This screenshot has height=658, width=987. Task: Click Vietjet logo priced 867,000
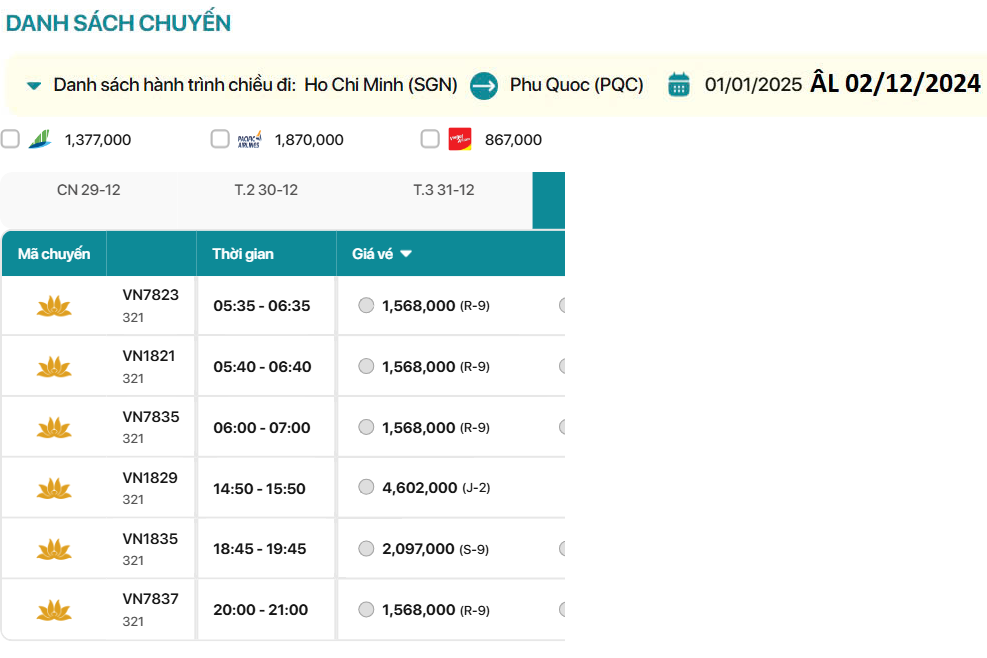coord(459,139)
